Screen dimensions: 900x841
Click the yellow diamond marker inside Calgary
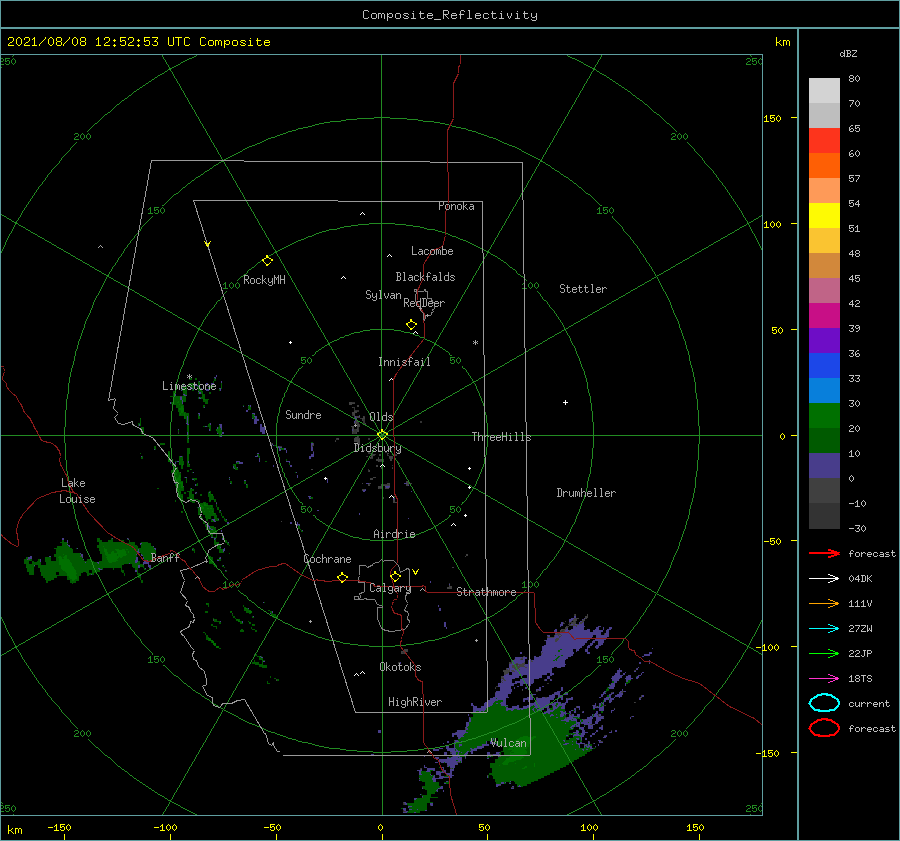[x=395, y=576]
